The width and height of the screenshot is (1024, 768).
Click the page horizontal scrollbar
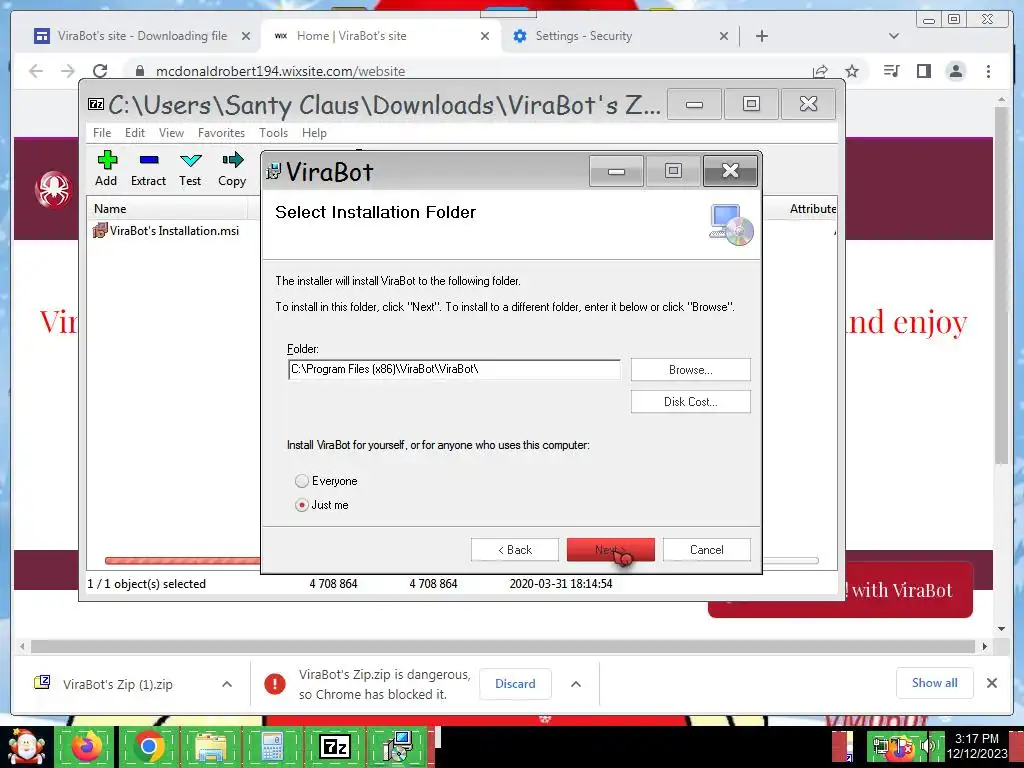click(503, 647)
